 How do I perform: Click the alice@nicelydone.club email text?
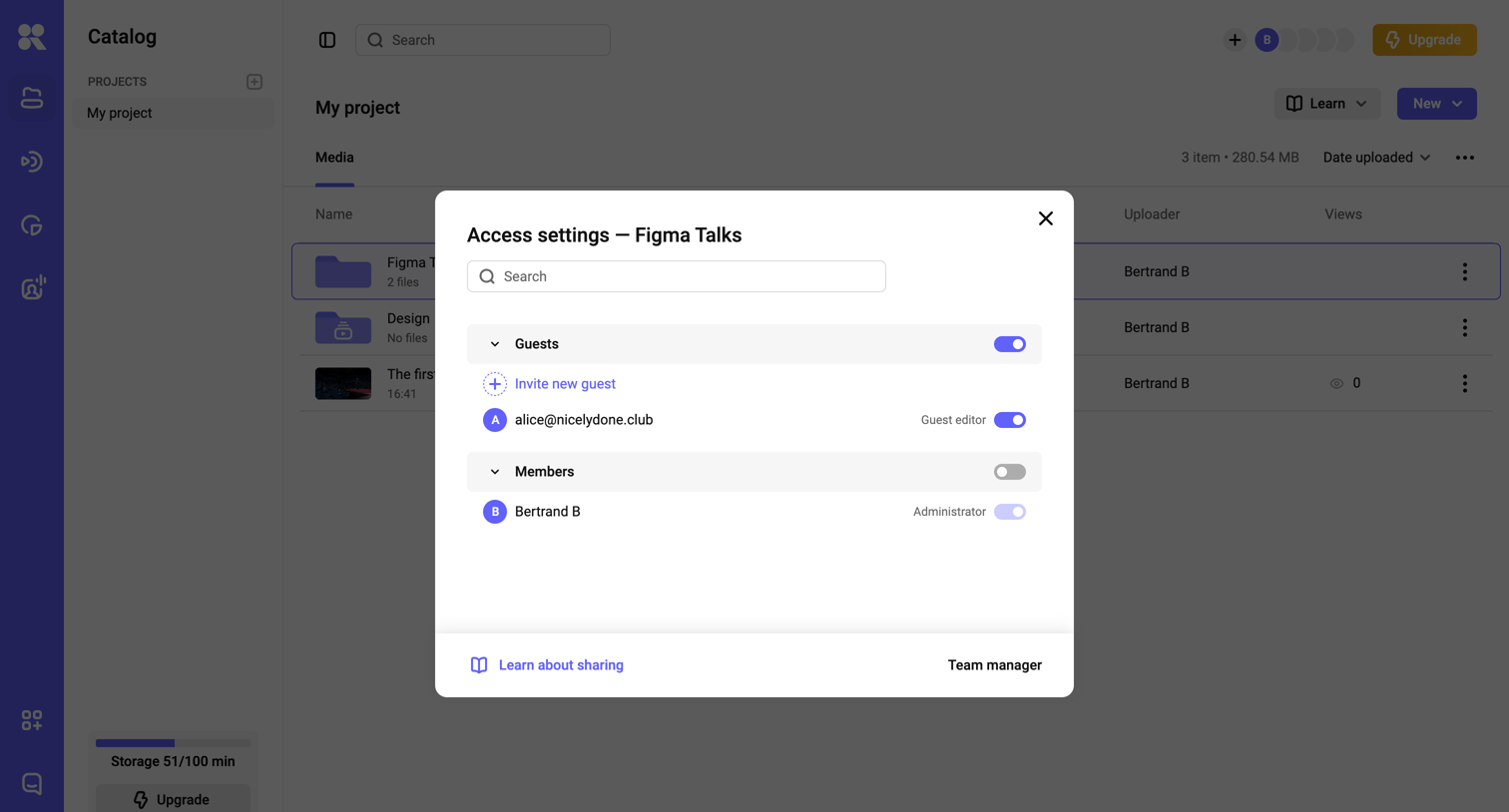tap(584, 420)
